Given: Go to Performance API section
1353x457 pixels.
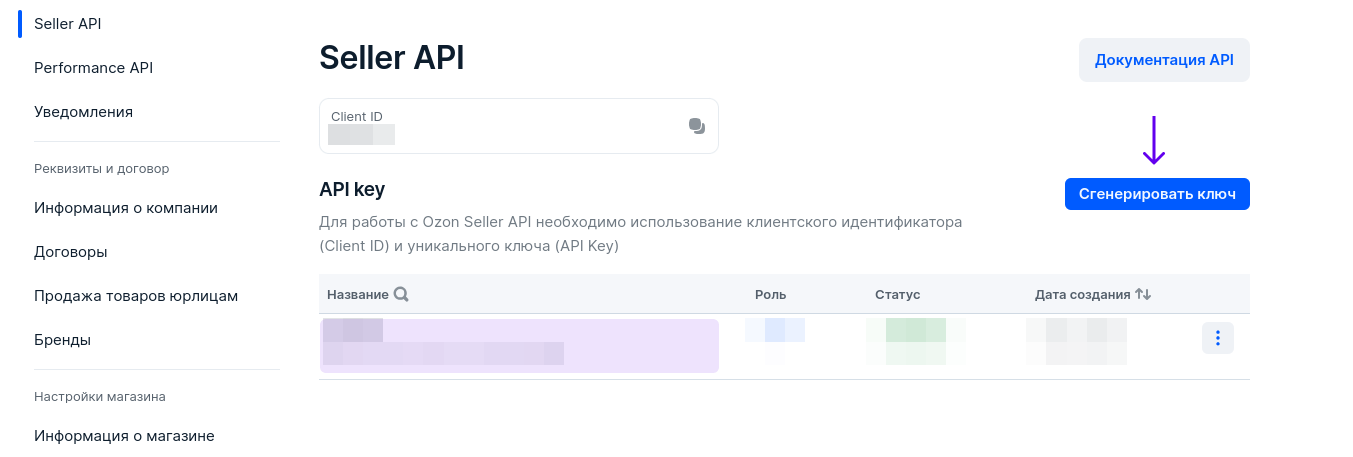Looking at the screenshot, I should [x=93, y=68].
